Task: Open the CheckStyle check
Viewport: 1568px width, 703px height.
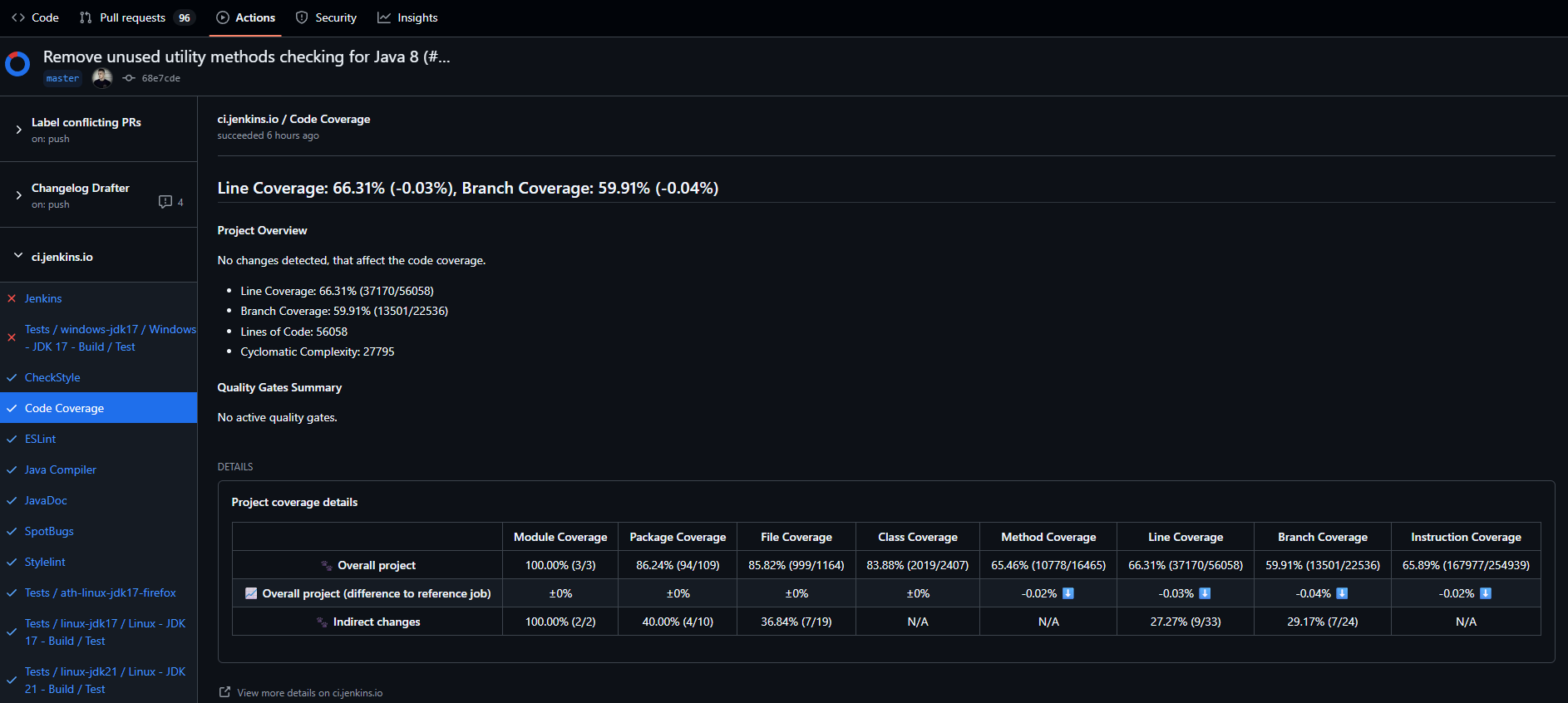Action: pyautogui.click(x=52, y=377)
